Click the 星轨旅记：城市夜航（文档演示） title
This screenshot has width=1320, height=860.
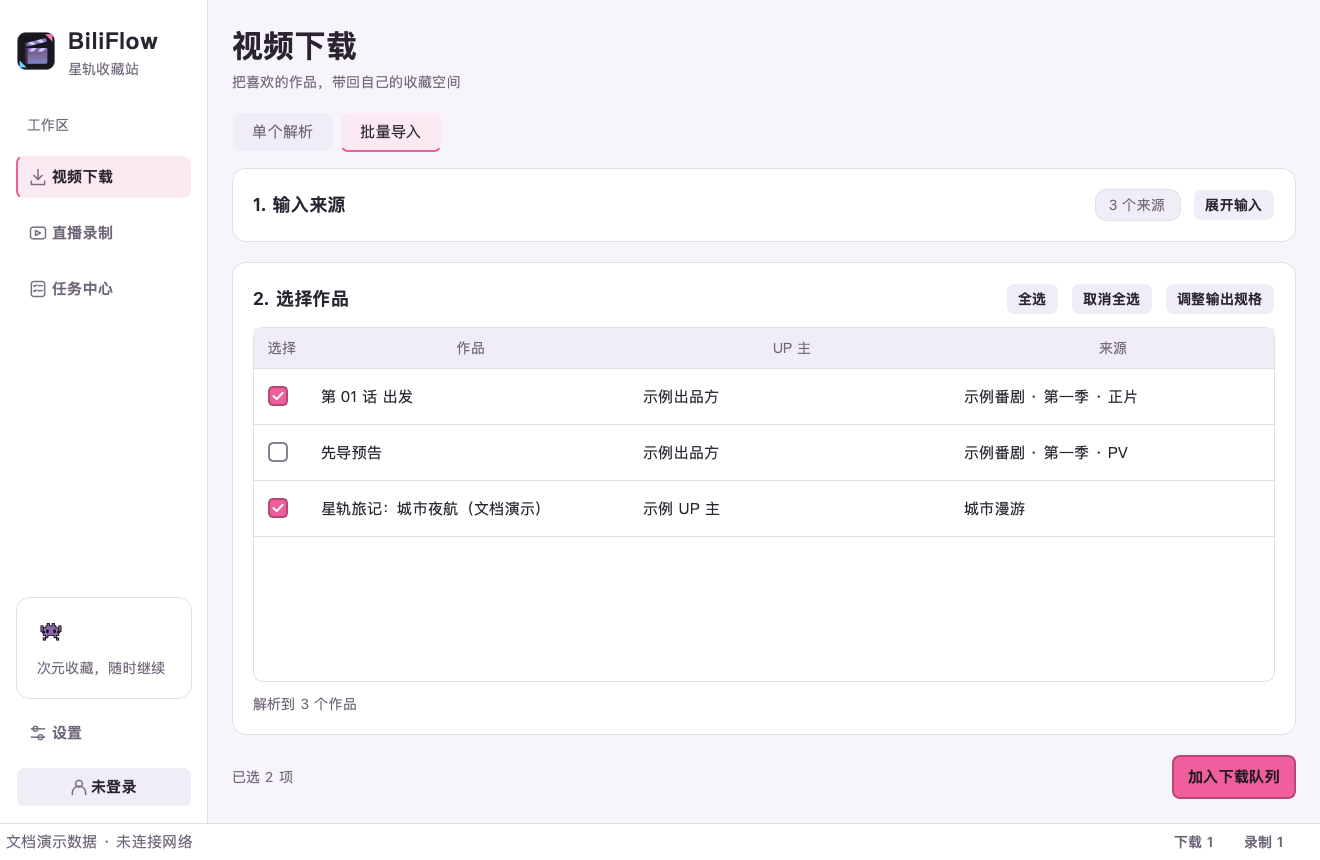coord(431,509)
